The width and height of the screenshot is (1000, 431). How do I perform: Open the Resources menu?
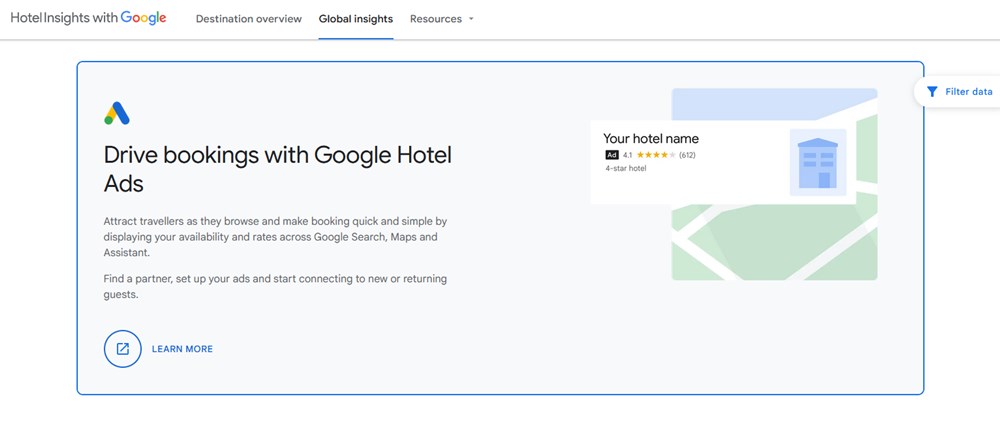[442, 19]
